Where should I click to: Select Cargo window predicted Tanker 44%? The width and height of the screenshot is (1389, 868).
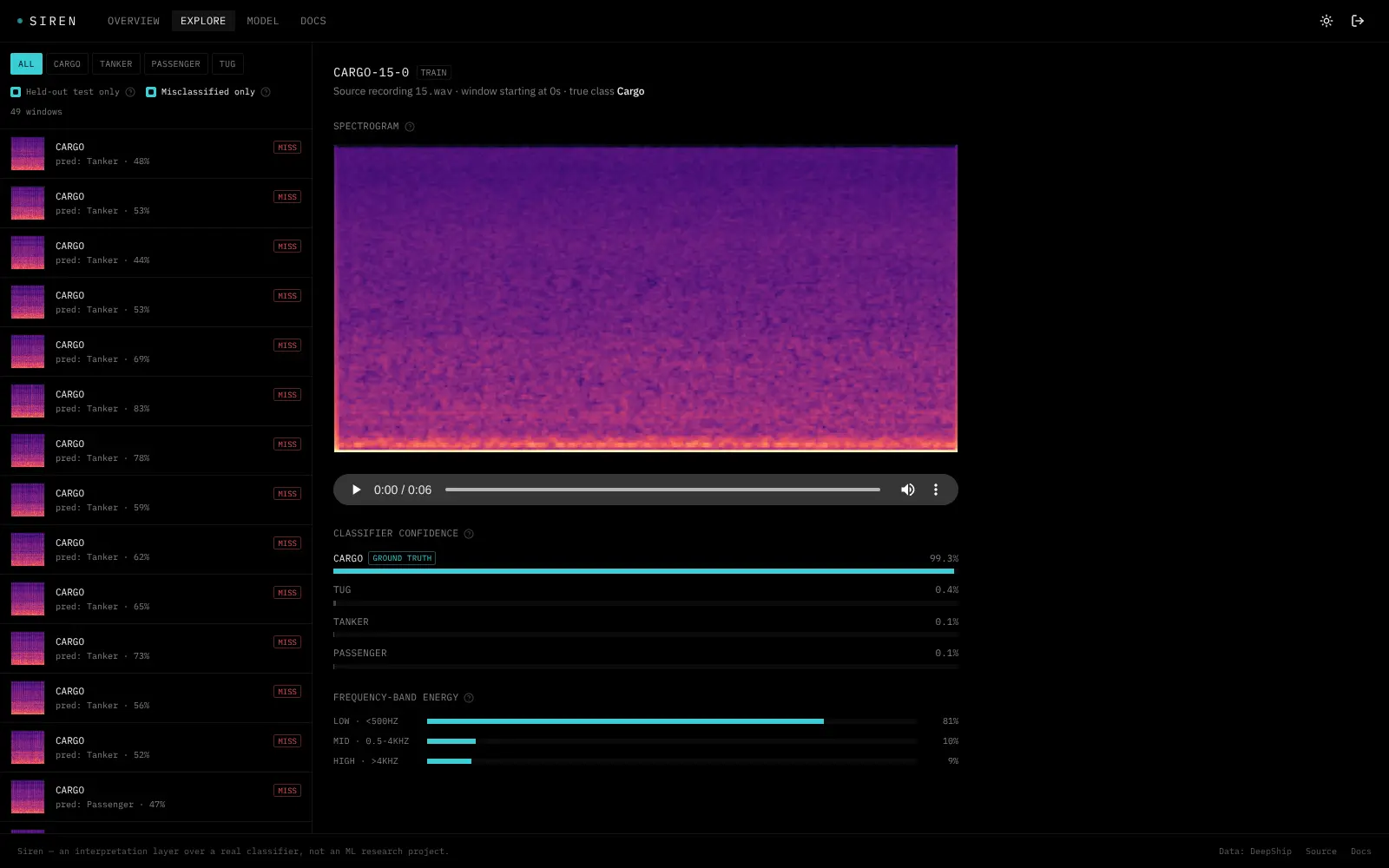click(x=156, y=253)
